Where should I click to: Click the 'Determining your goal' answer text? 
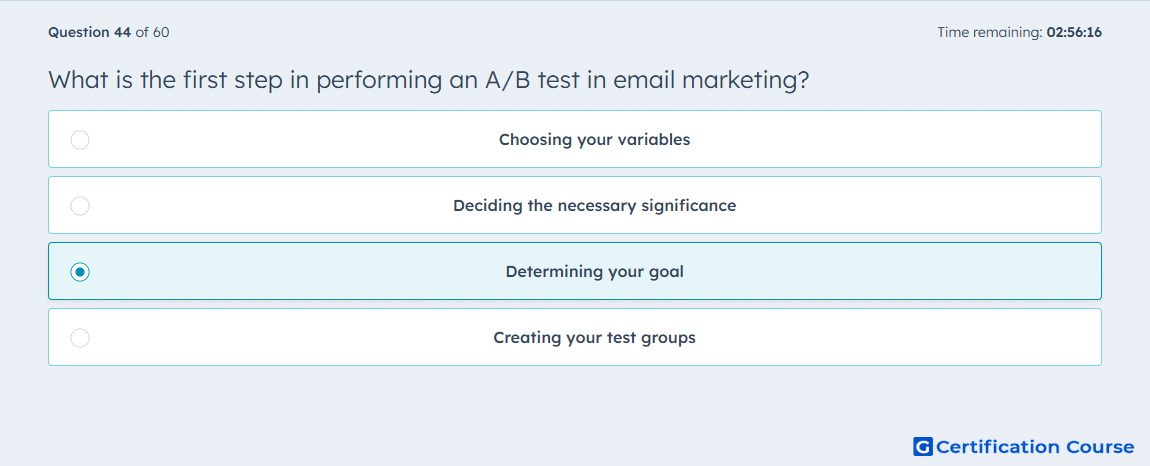[594, 272]
